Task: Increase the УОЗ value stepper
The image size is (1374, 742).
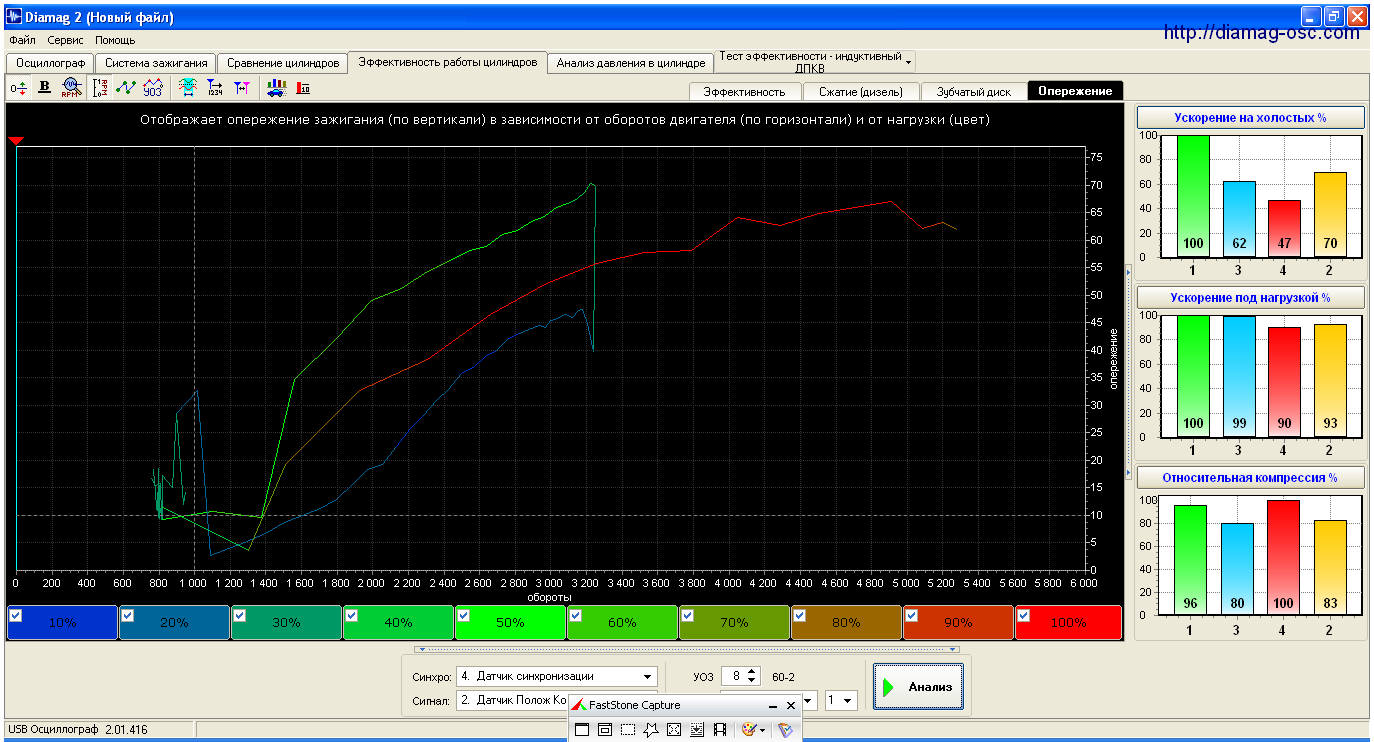Action: [x=752, y=672]
